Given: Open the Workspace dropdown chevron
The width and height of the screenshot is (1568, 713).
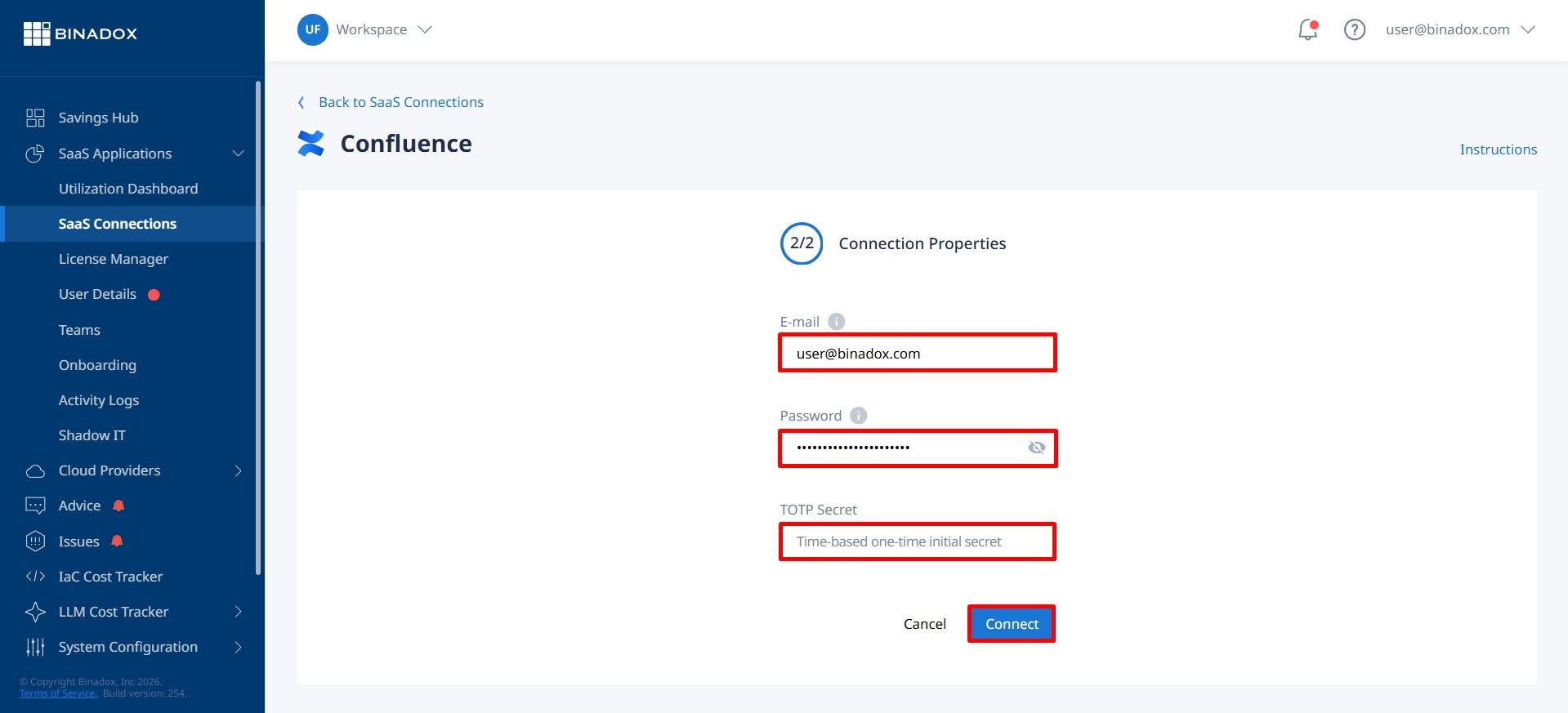Looking at the screenshot, I should 424,29.
